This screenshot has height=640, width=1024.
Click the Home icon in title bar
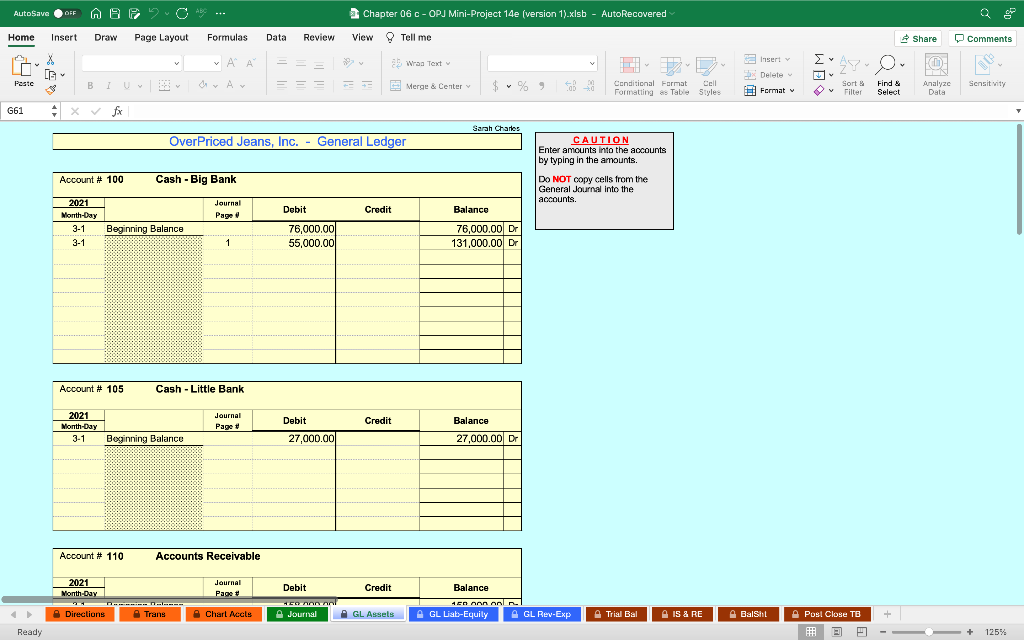click(96, 13)
